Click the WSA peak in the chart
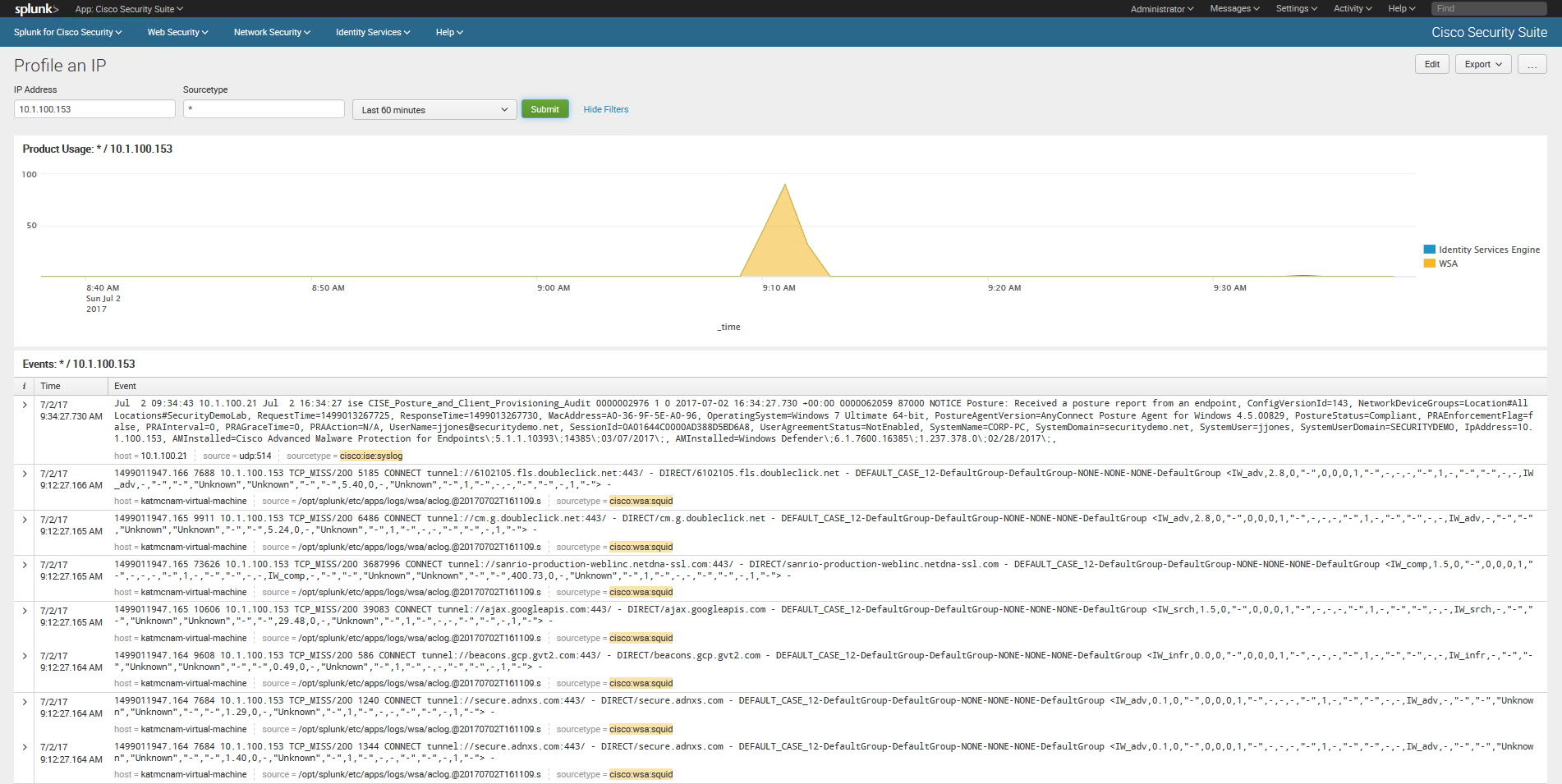The width and height of the screenshot is (1562, 784). tap(785, 186)
